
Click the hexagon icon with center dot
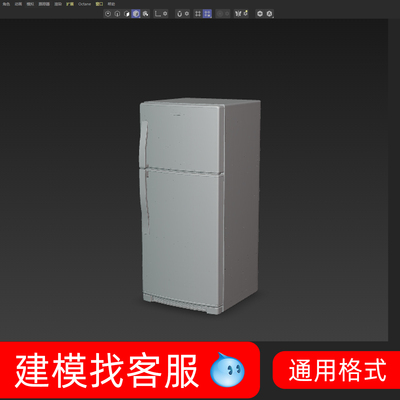pos(260,14)
